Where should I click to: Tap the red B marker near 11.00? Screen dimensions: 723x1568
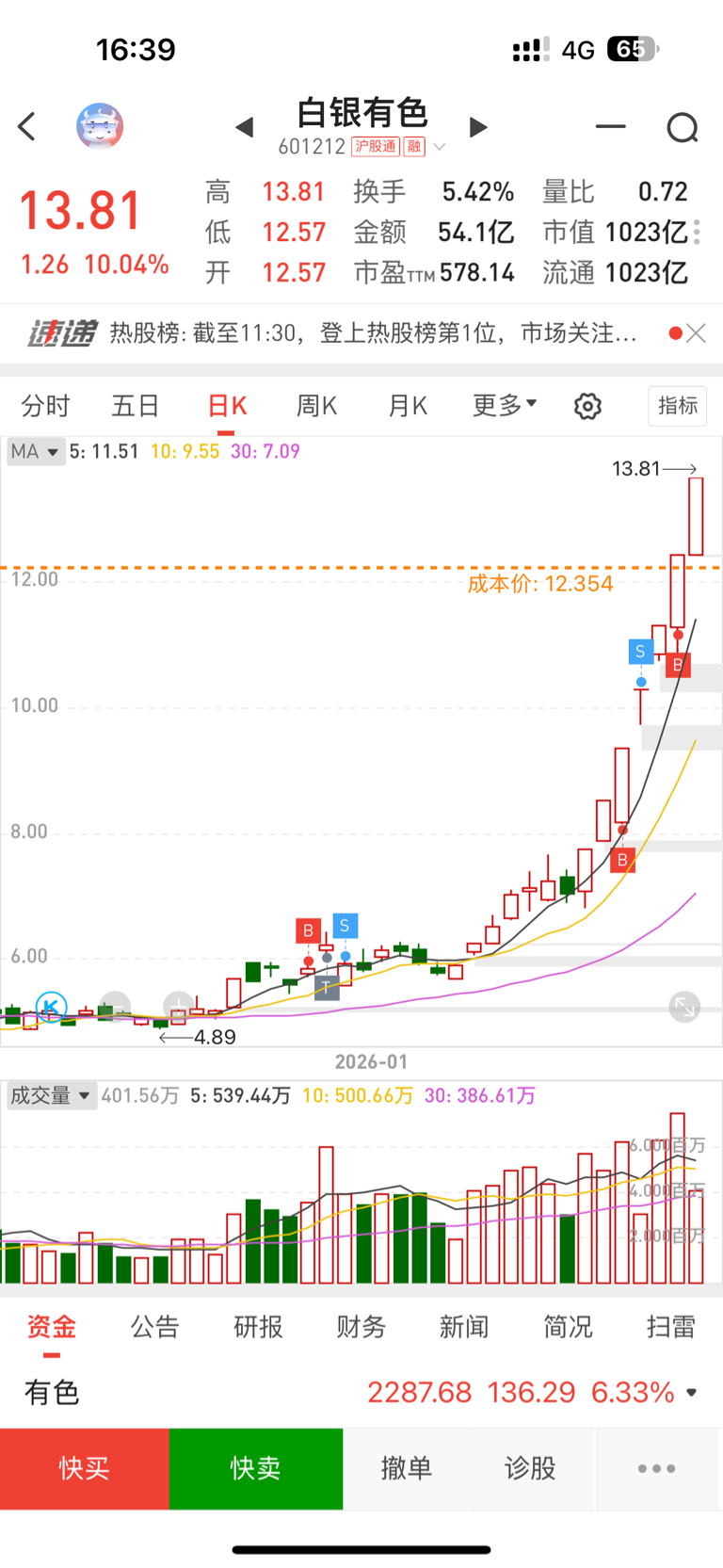coord(678,665)
